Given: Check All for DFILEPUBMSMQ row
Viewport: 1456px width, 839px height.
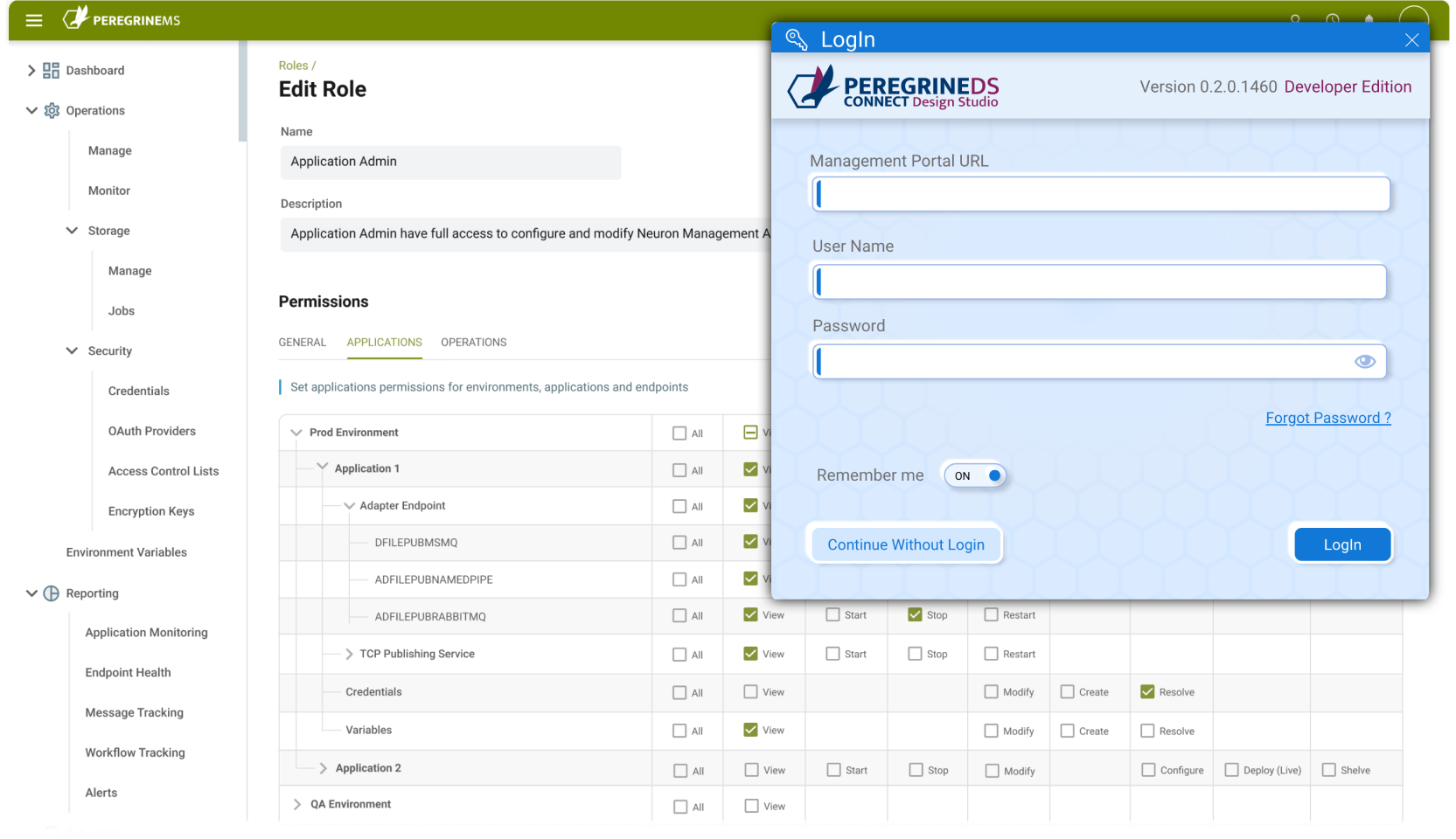Looking at the screenshot, I should tap(679, 543).
